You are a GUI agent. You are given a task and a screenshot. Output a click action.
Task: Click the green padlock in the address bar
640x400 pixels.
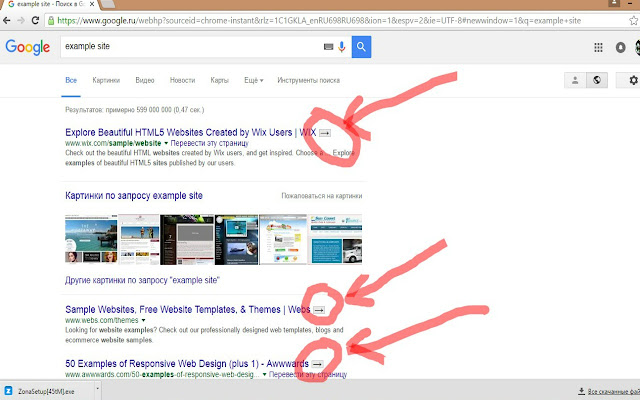click(51, 21)
